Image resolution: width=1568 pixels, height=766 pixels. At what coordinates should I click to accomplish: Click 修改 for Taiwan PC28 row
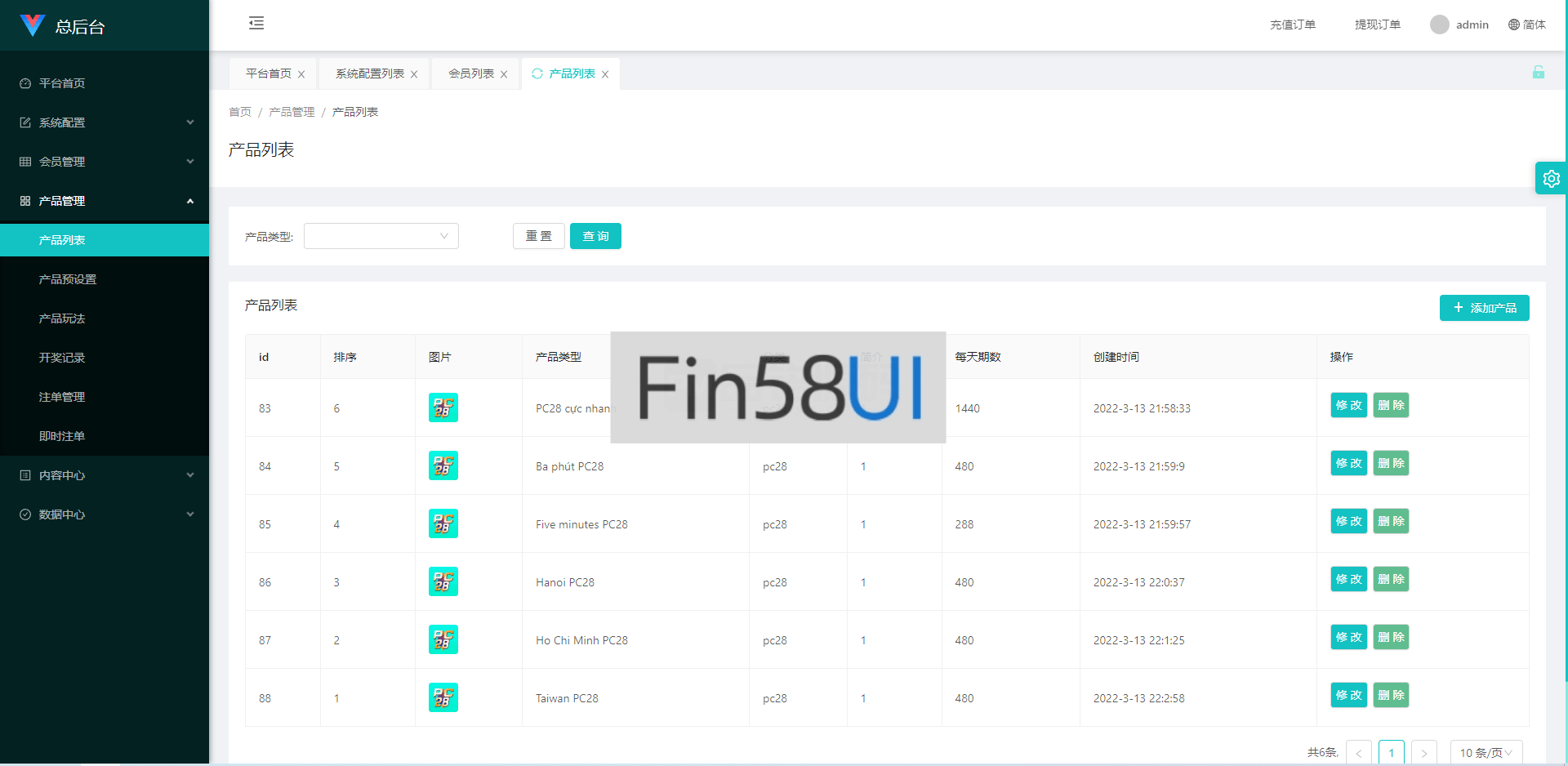1348,695
